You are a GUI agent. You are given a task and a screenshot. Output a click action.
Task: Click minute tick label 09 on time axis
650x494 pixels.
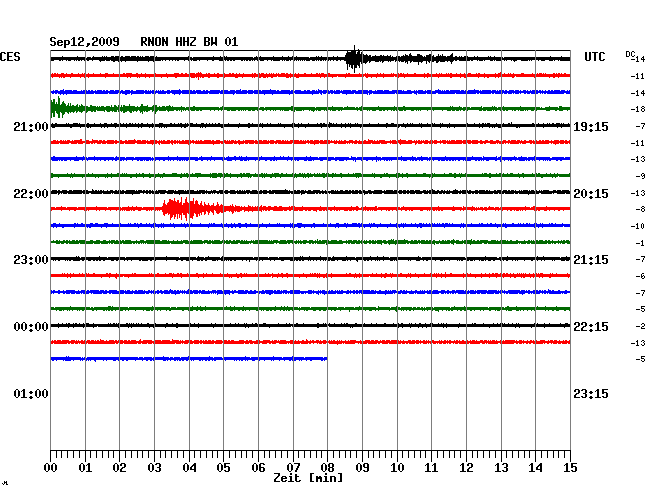coord(362,468)
